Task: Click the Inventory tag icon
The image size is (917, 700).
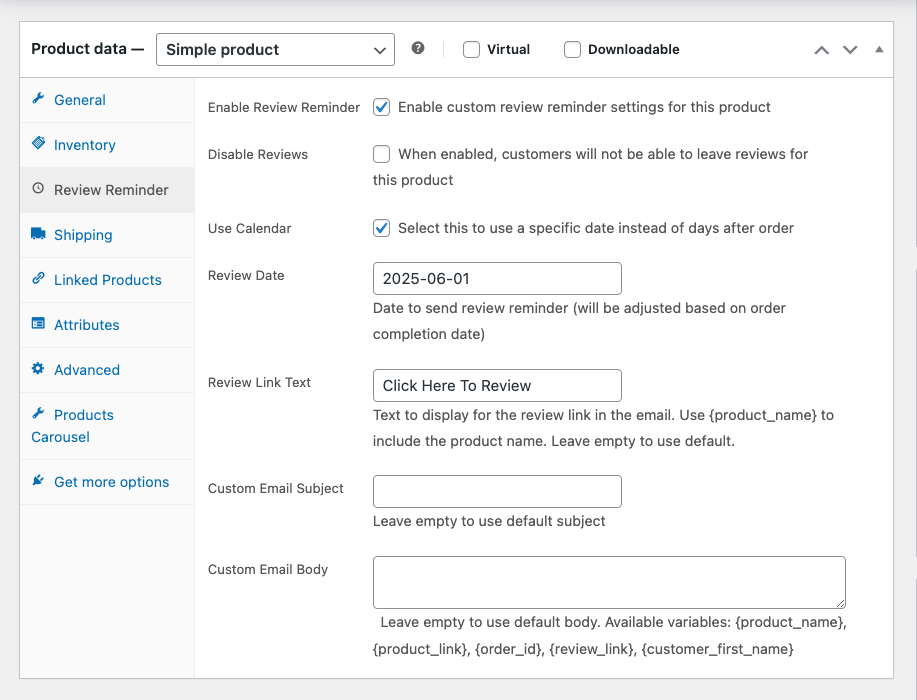Action: click(38, 144)
